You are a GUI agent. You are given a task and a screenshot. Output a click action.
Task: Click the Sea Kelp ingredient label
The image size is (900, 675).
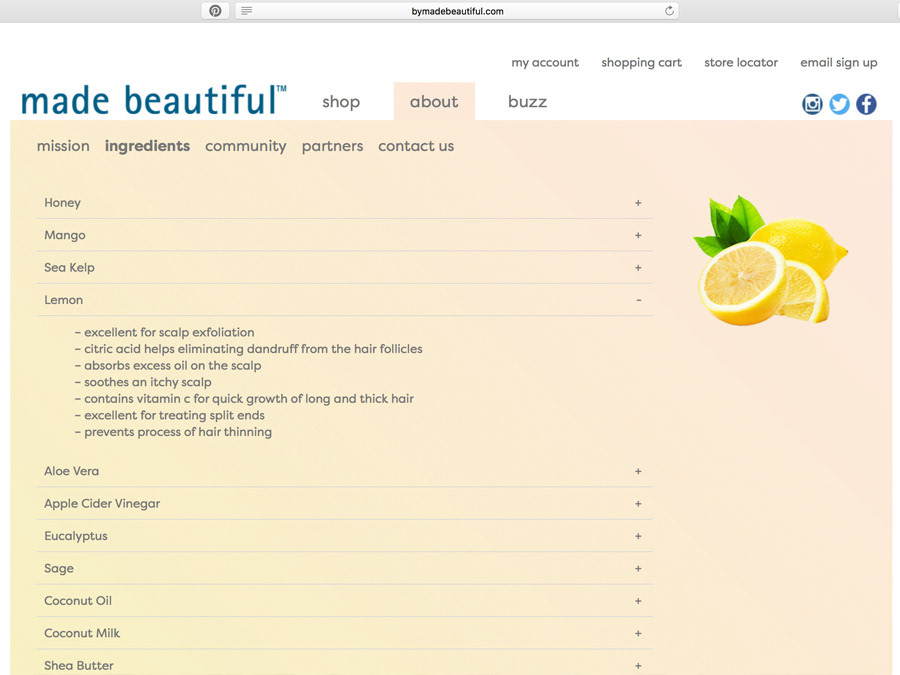pos(69,267)
